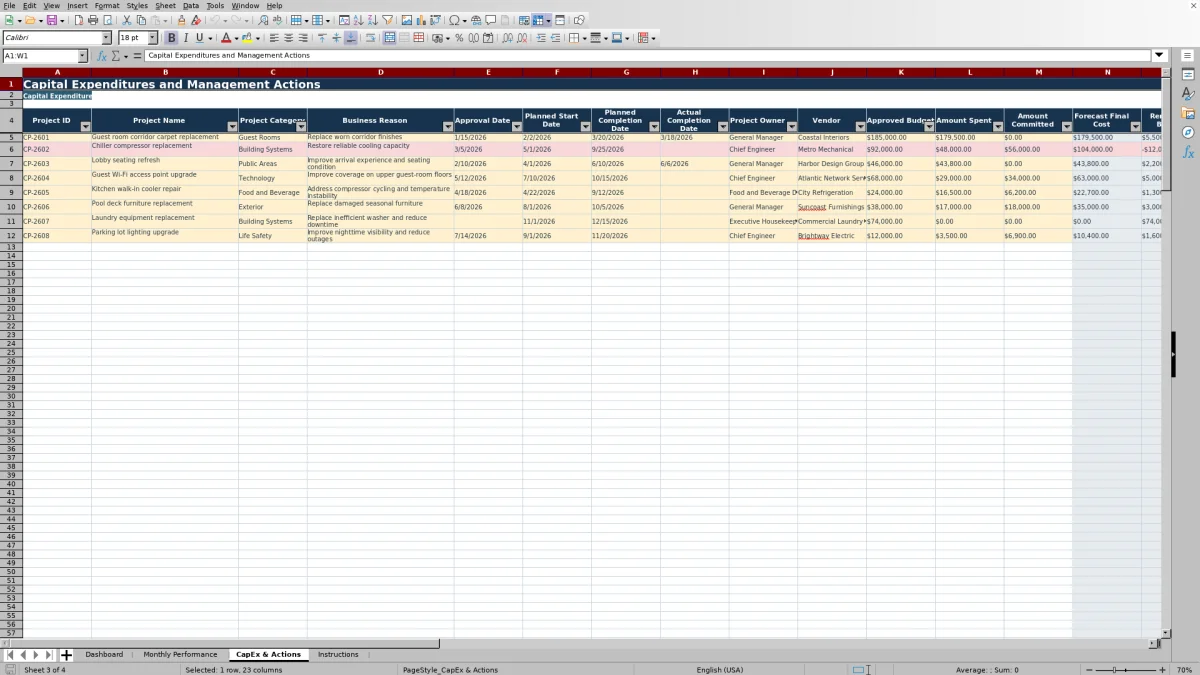Select column header D

click(x=380, y=72)
